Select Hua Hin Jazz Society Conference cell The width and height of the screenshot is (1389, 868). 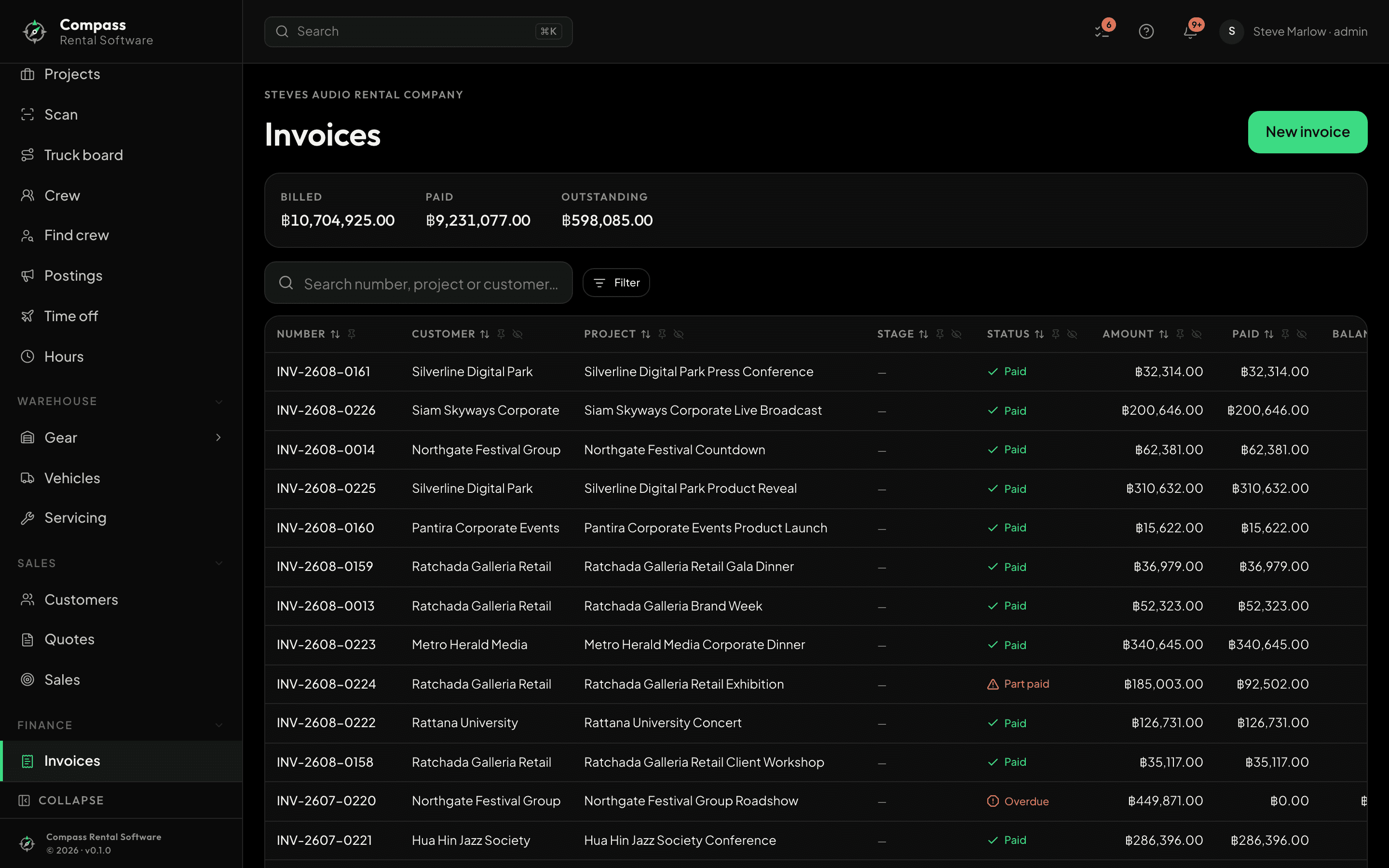tap(680, 841)
